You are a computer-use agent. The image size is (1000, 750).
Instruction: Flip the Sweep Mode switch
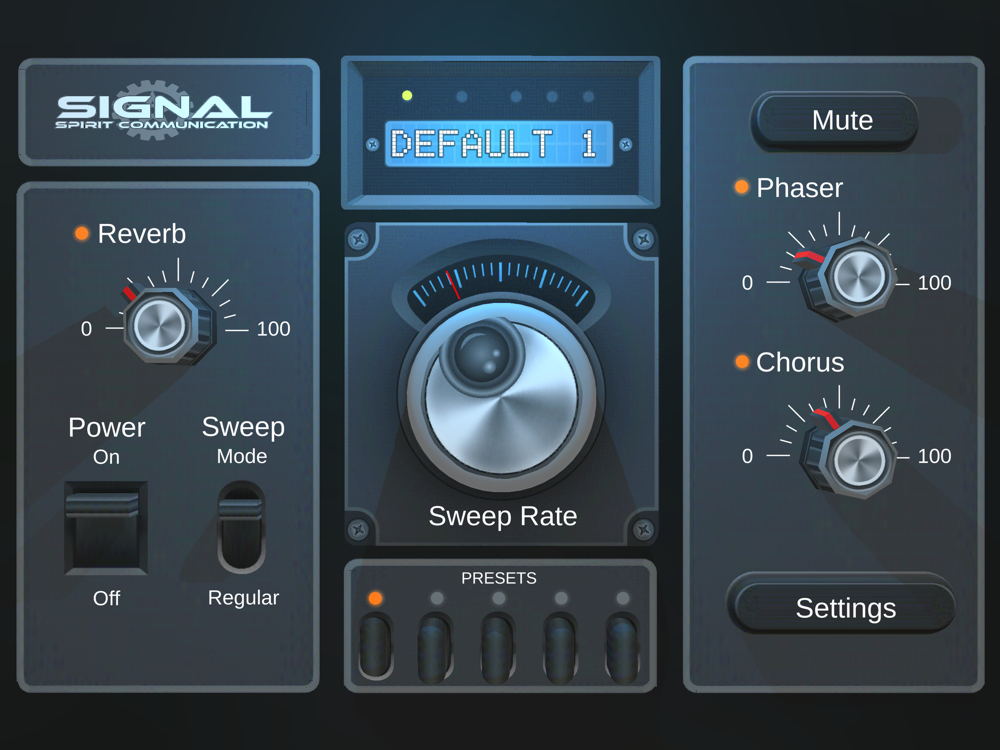241,527
